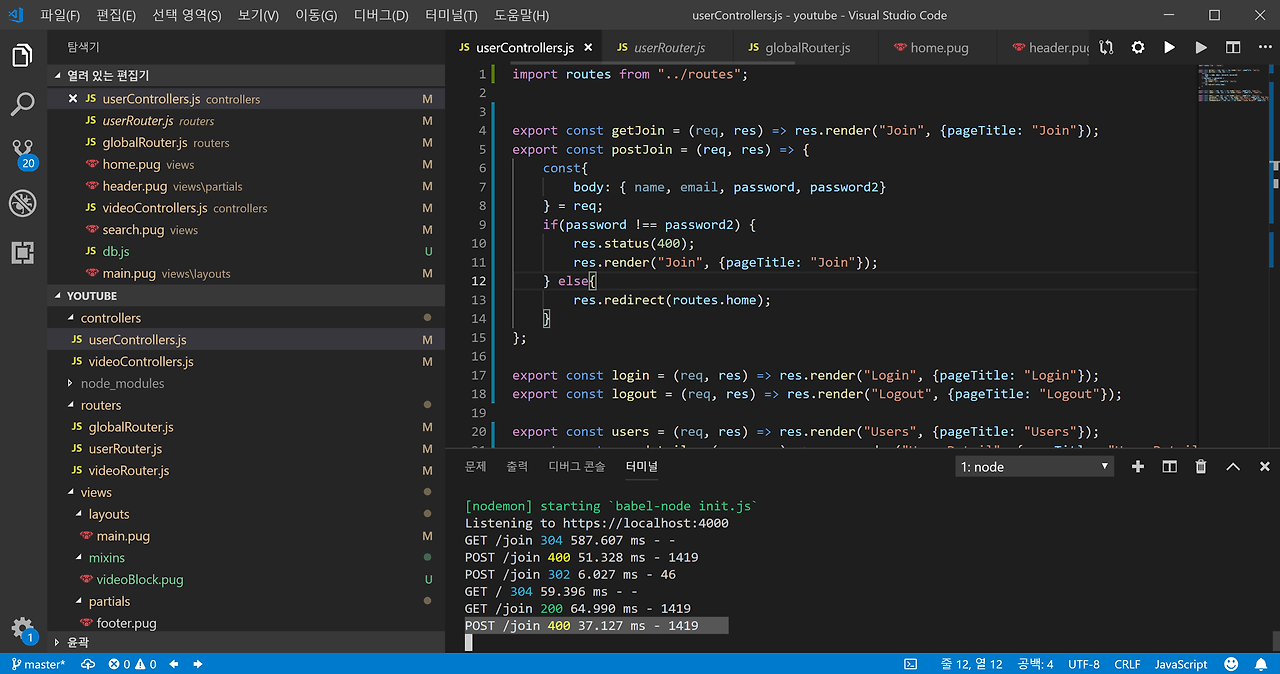
Task: Switch to the globalRouter.js editor tab
Action: point(806,47)
